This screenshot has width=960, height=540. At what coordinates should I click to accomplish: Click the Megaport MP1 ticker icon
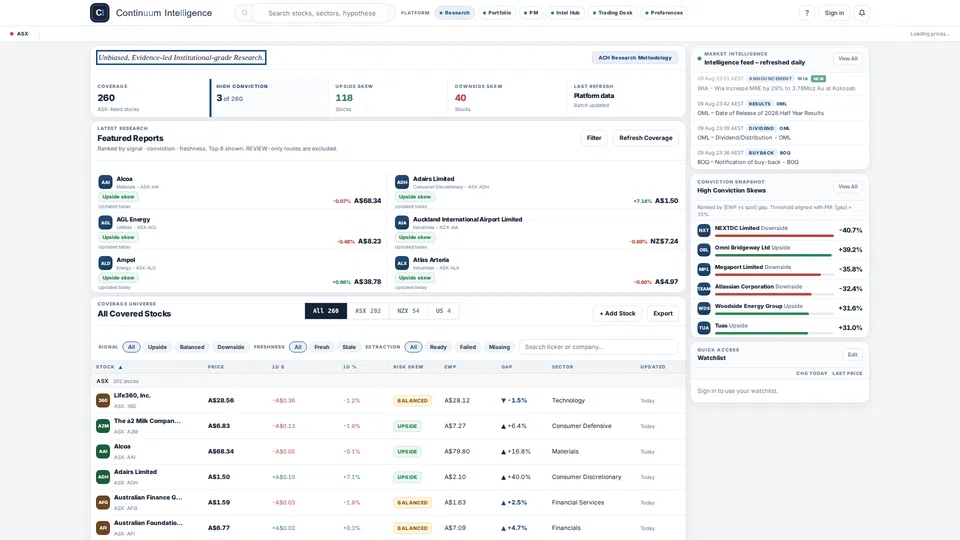pyautogui.click(x=704, y=269)
